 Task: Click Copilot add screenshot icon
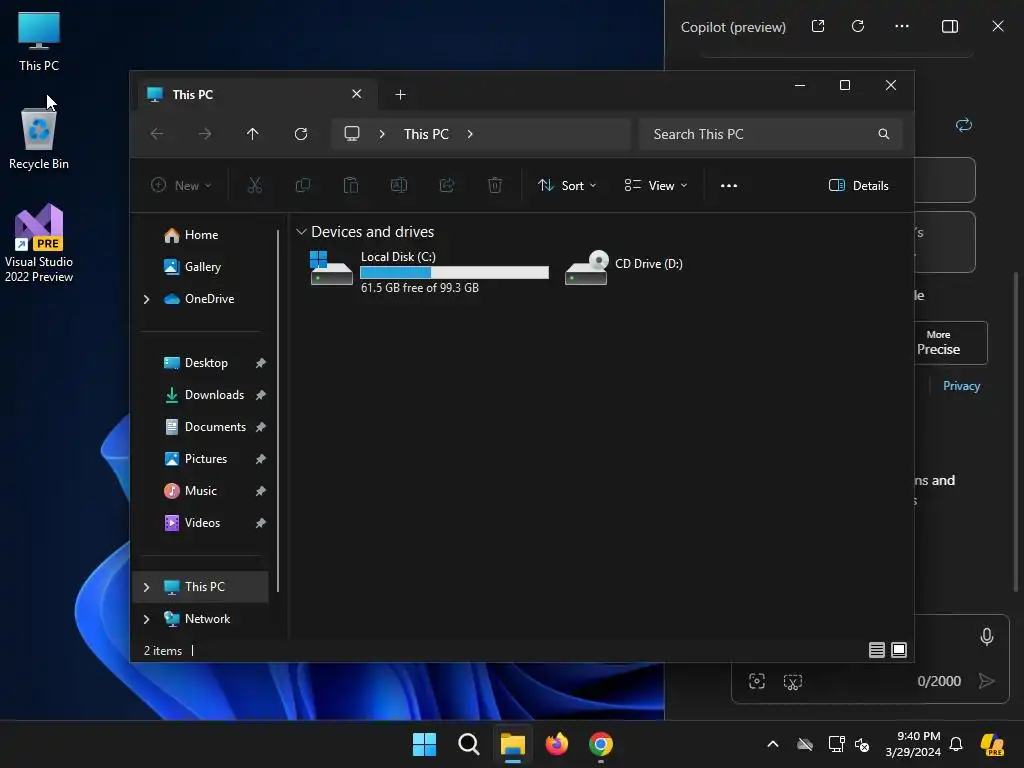point(757,681)
